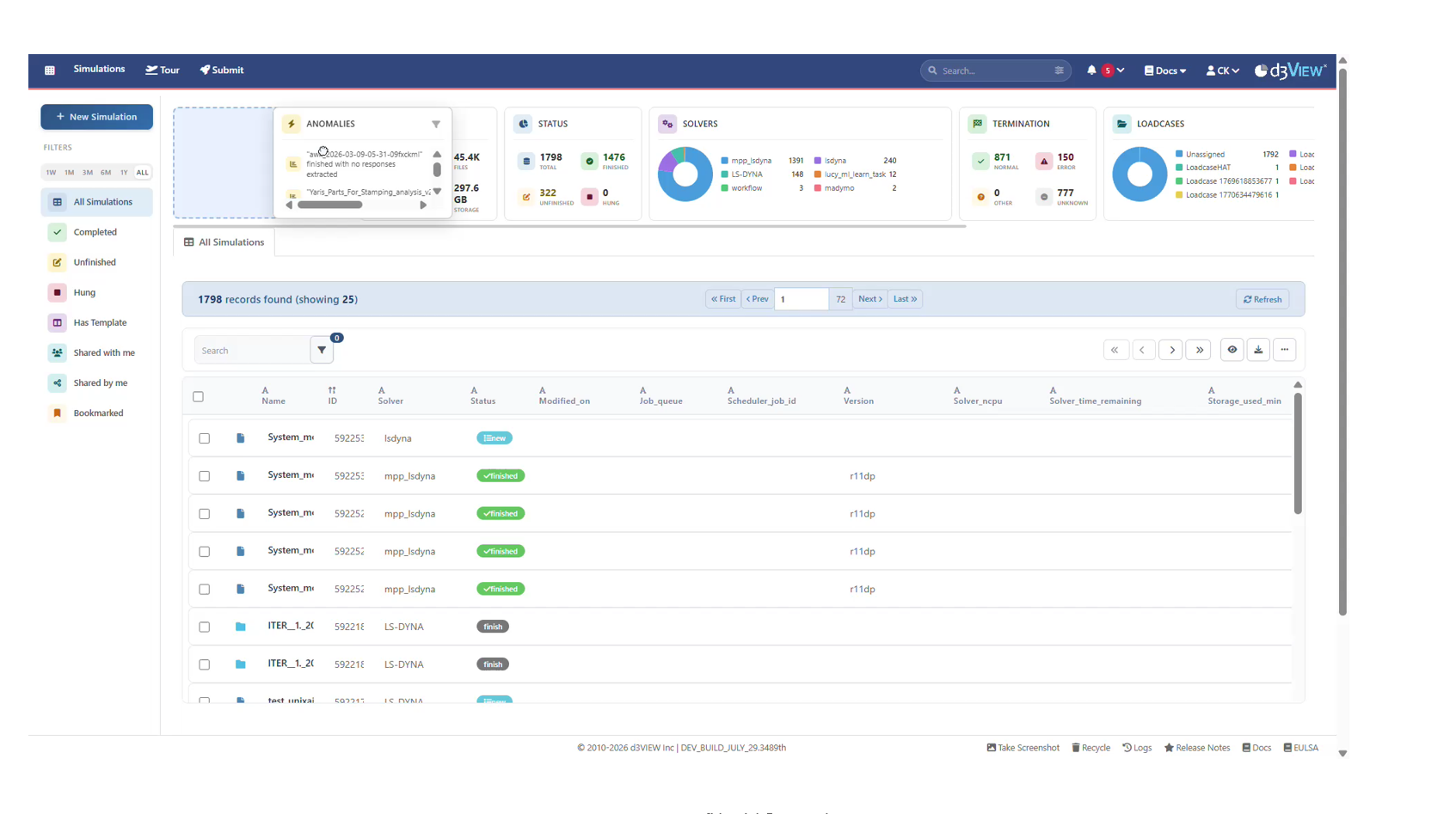Click the Refresh button
The image size is (1456, 814).
(1262, 299)
